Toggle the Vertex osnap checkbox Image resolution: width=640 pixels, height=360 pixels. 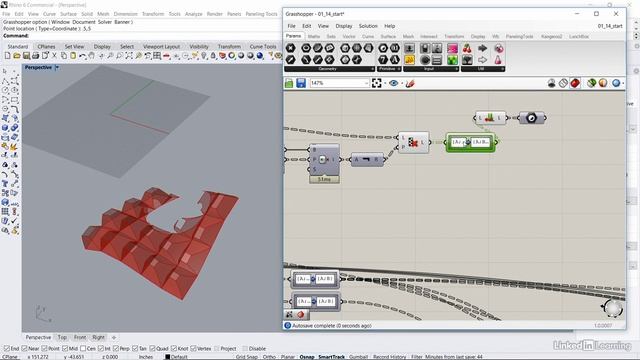click(x=193, y=349)
